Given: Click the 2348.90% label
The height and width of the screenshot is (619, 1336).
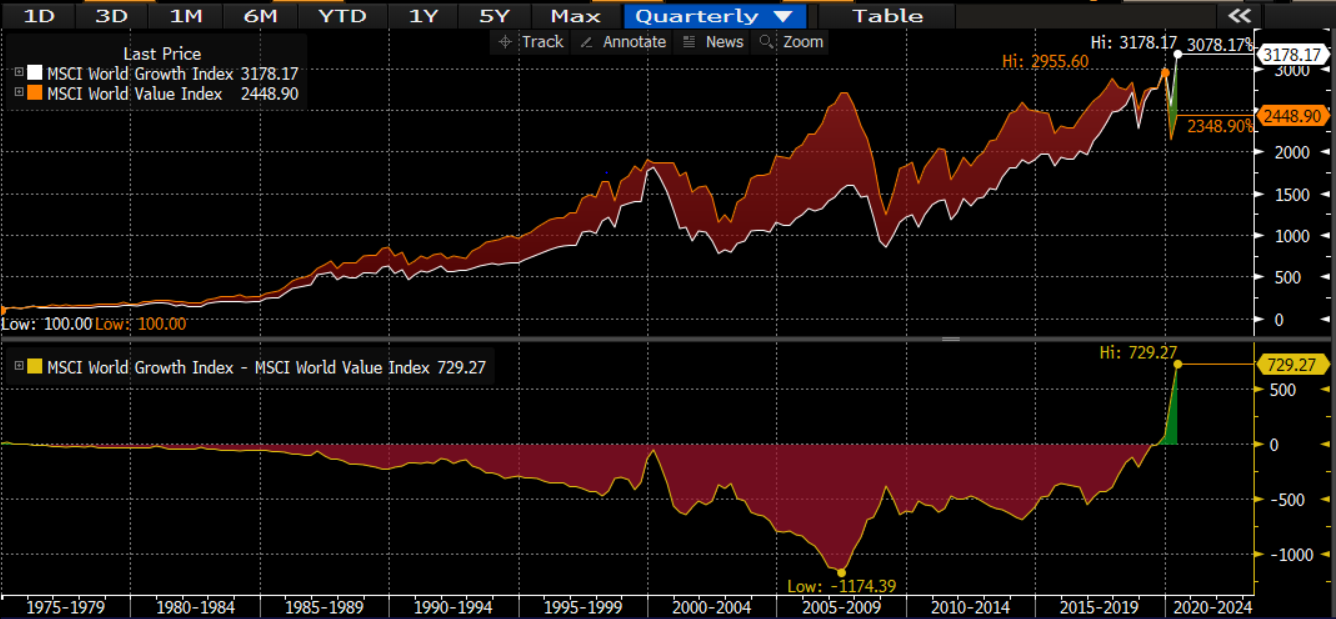Looking at the screenshot, I should [x=1220, y=126].
